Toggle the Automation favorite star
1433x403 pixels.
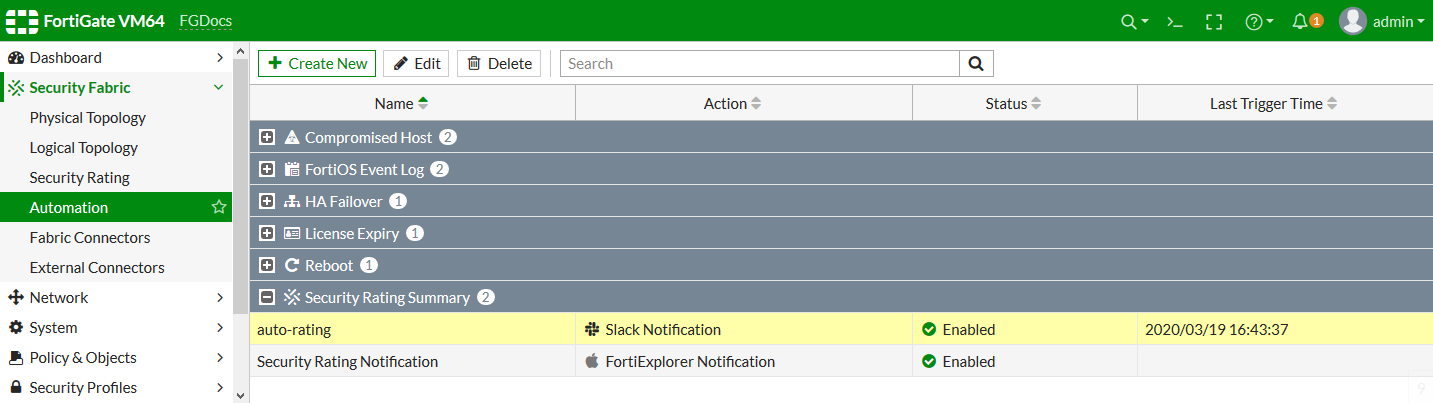(219, 208)
